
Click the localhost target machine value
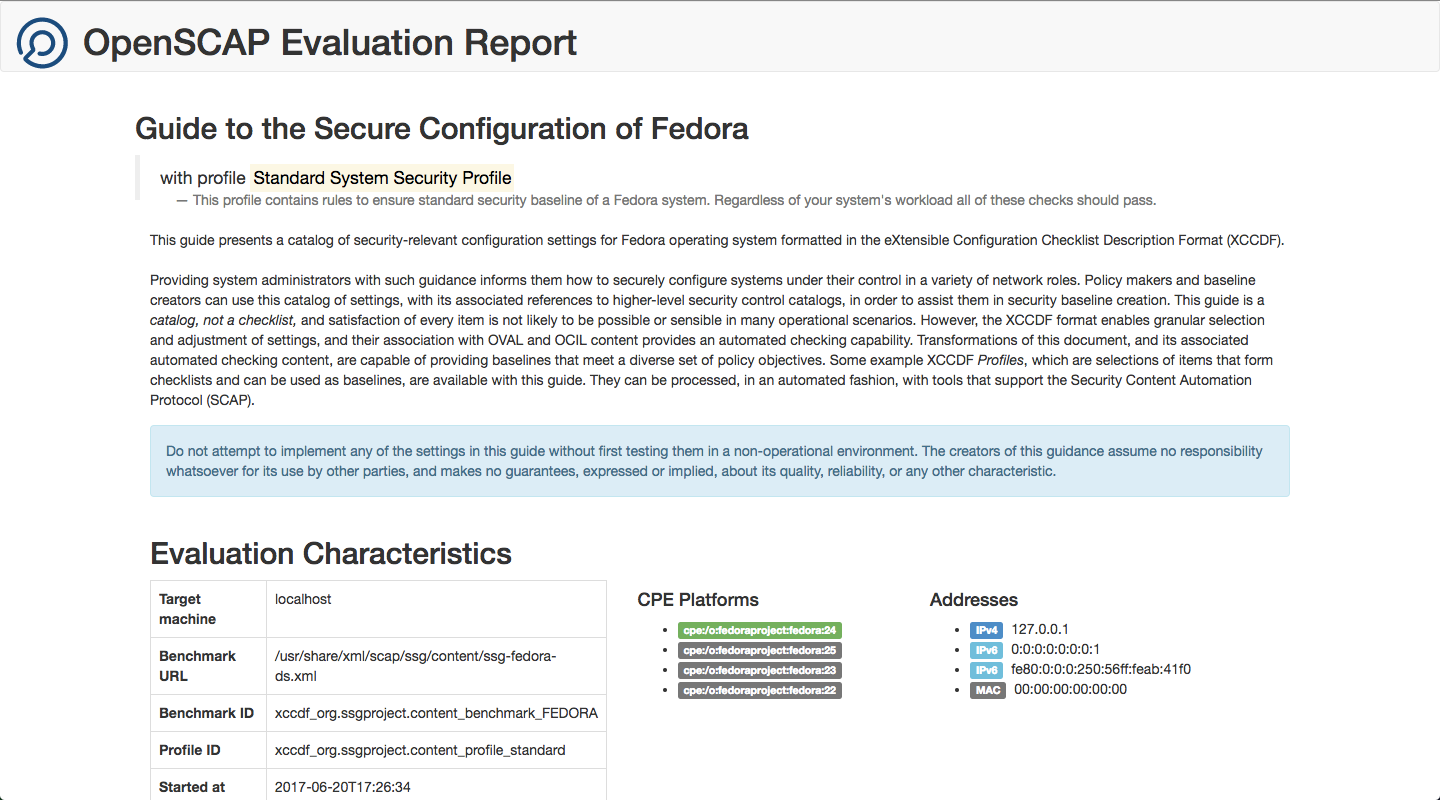tap(303, 599)
